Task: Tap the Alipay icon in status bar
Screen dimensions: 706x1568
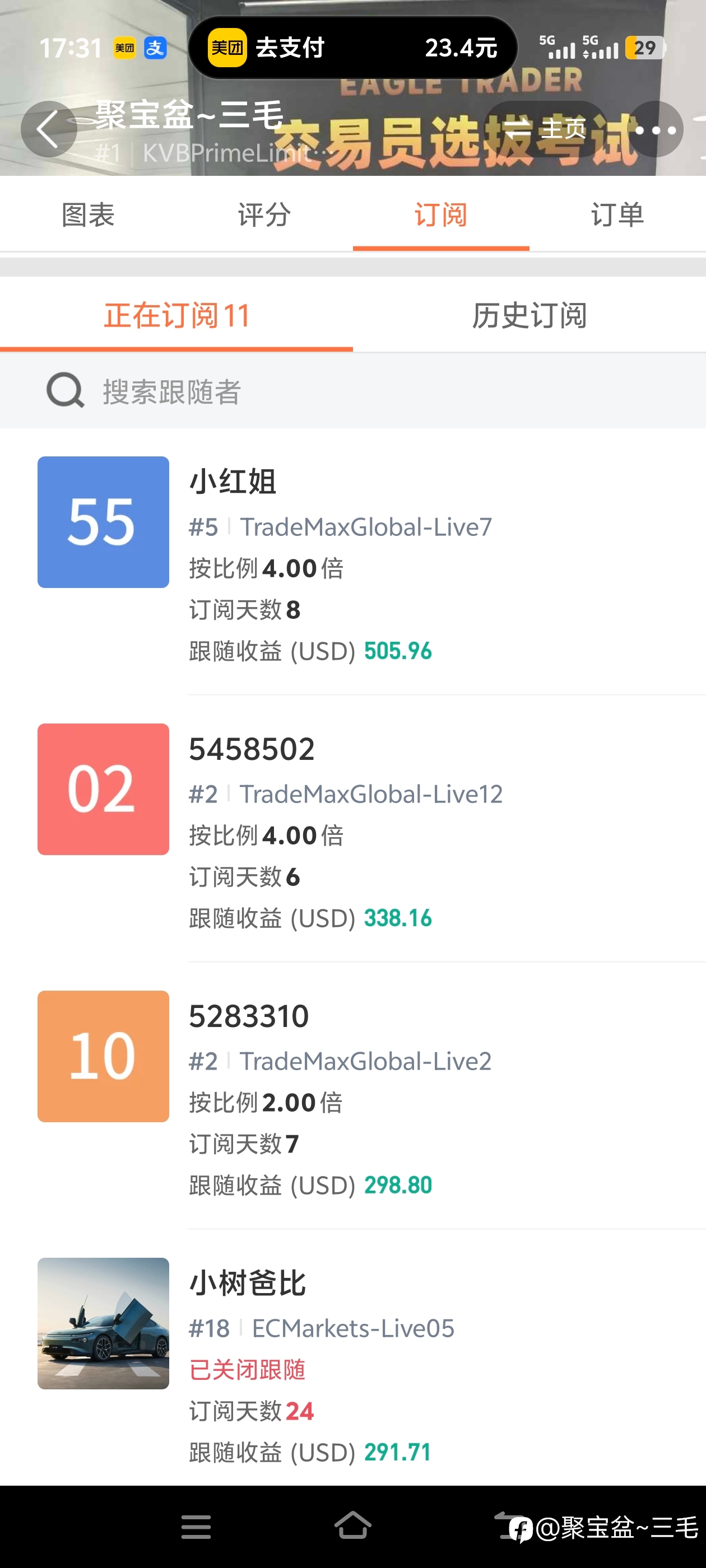Action: coord(155,48)
